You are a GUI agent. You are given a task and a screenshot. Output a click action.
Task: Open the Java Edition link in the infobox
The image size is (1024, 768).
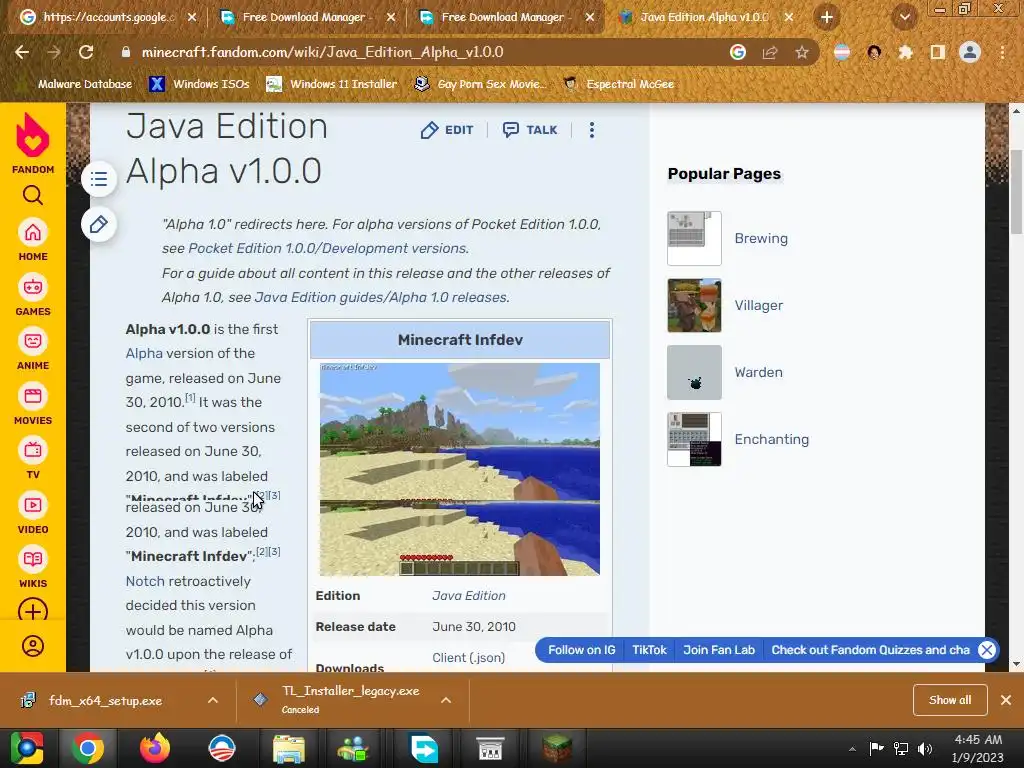point(468,596)
